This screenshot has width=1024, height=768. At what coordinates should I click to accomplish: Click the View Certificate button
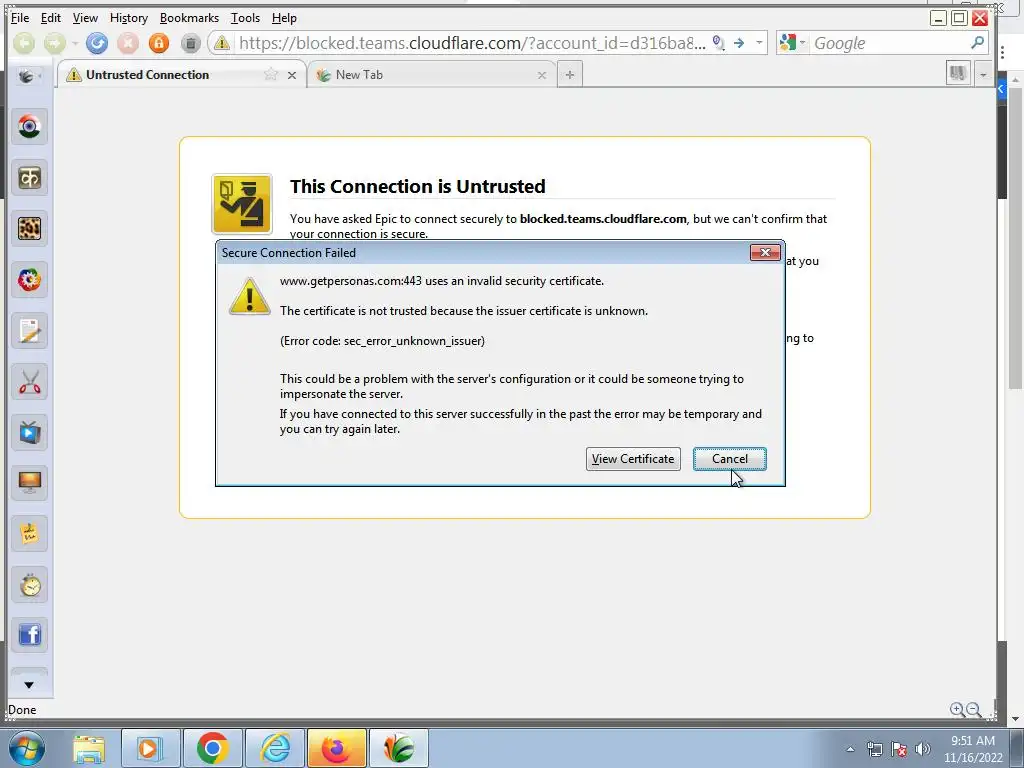(633, 459)
